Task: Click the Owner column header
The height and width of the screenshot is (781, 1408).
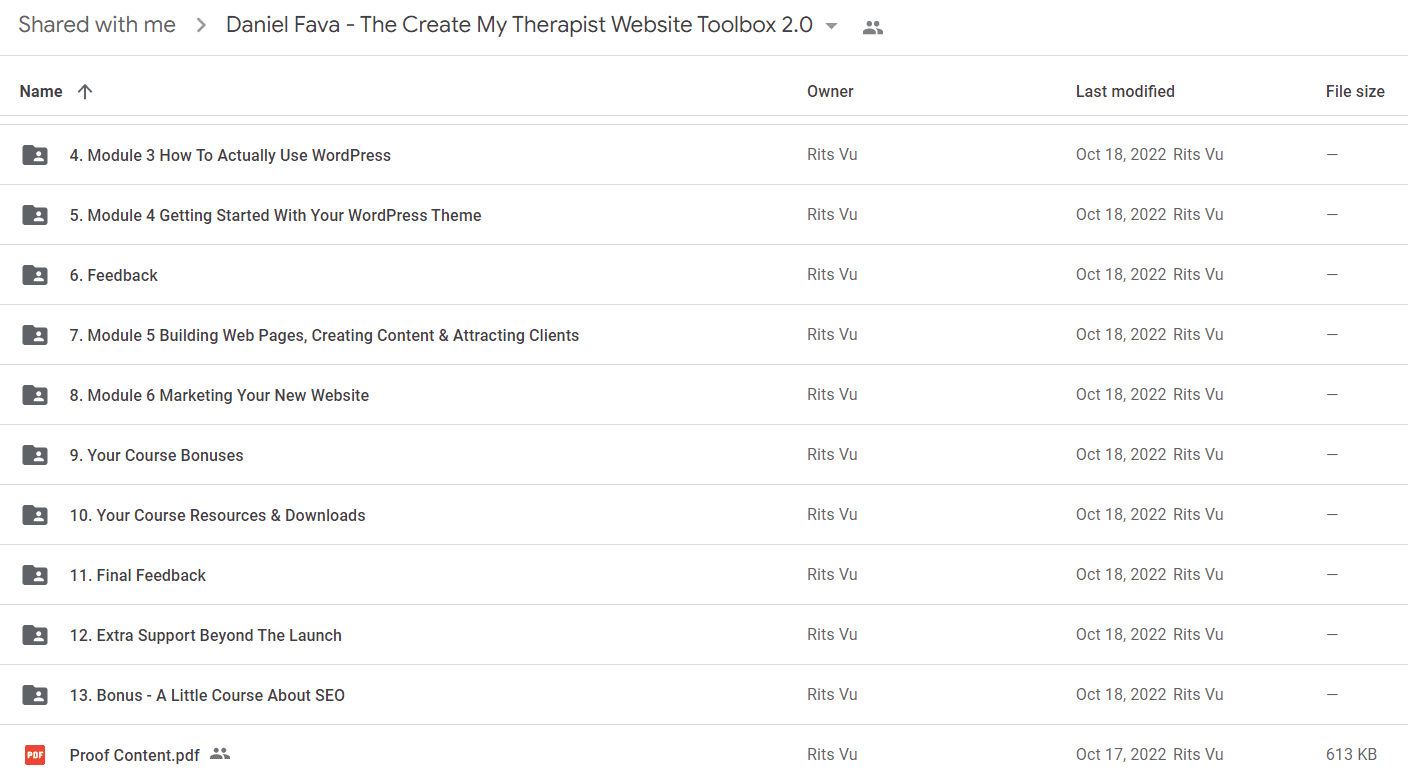Action: point(830,91)
